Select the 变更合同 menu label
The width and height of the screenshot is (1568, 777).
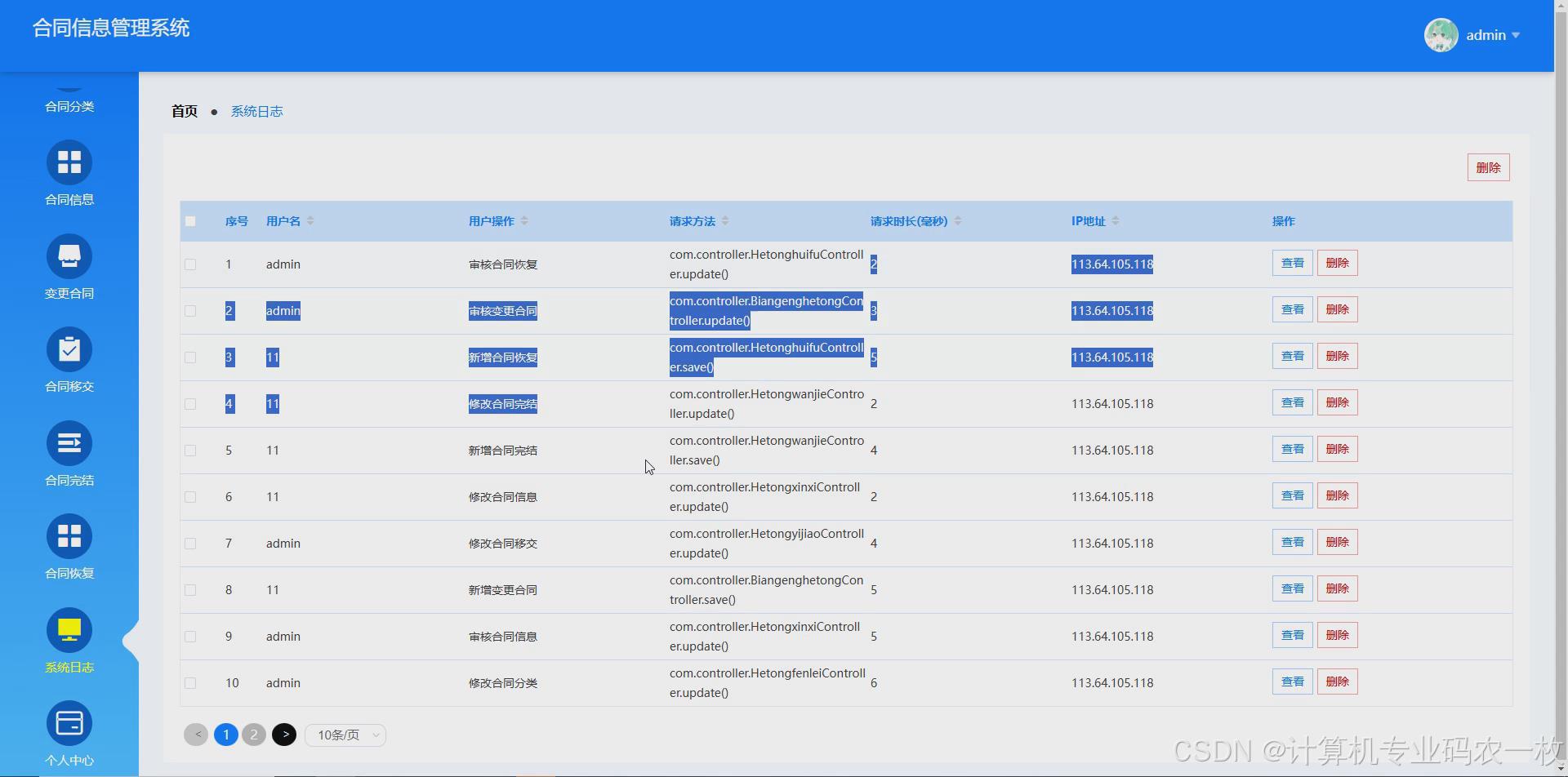[x=69, y=294]
